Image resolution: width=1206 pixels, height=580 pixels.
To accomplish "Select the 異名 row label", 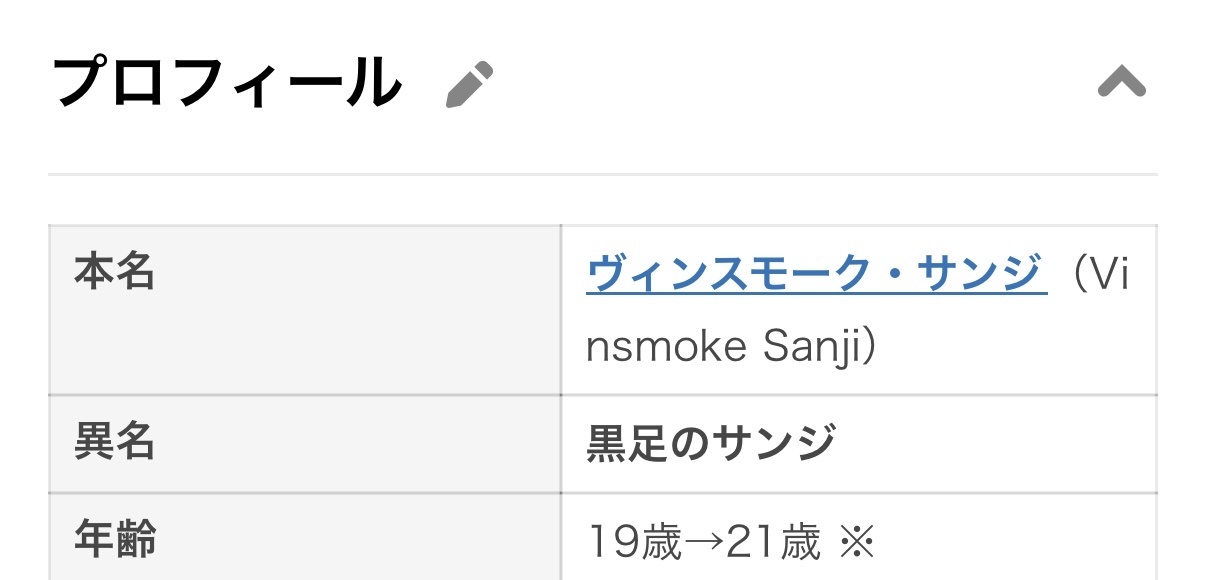I will [x=114, y=441].
